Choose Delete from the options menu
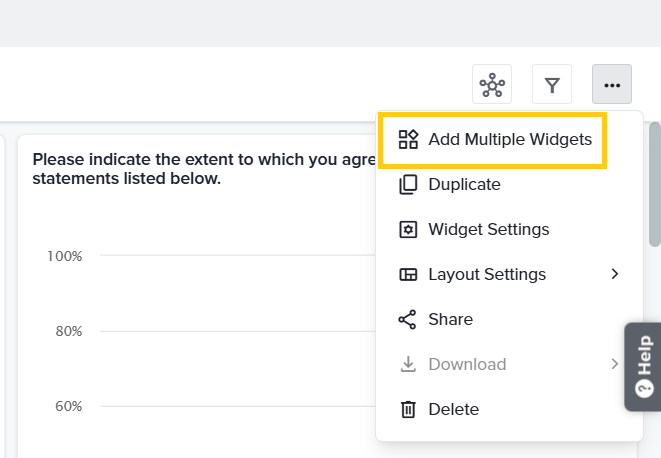 [453, 409]
